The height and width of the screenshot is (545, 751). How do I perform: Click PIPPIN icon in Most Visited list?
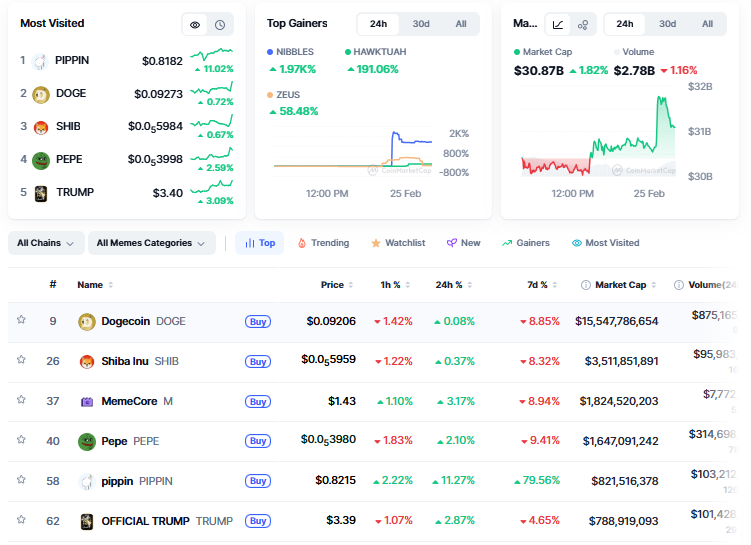click(40, 61)
